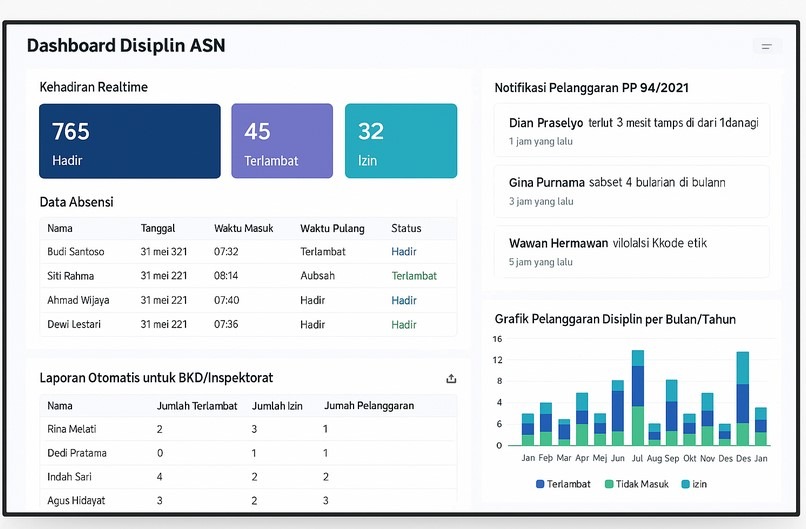This screenshot has width=806, height=529.
Task: Click the Tidak Masuk legend color swatch
Action: [x=609, y=484]
